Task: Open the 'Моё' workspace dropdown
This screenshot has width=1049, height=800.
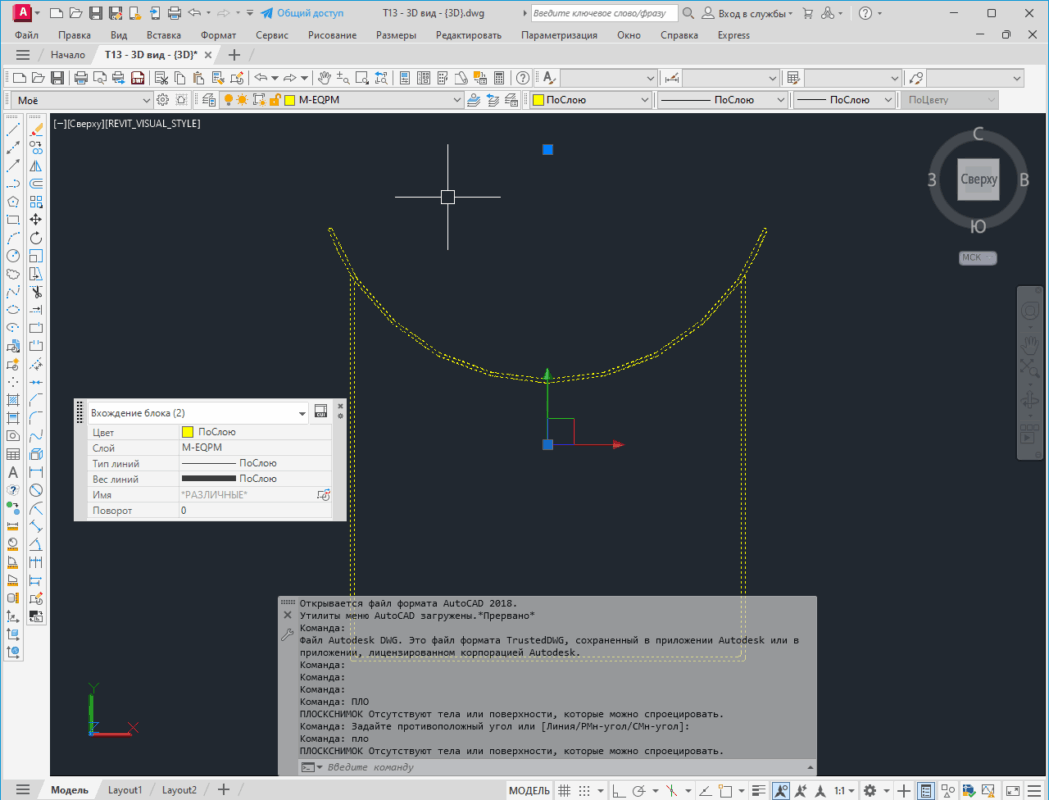Action: click(145, 100)
